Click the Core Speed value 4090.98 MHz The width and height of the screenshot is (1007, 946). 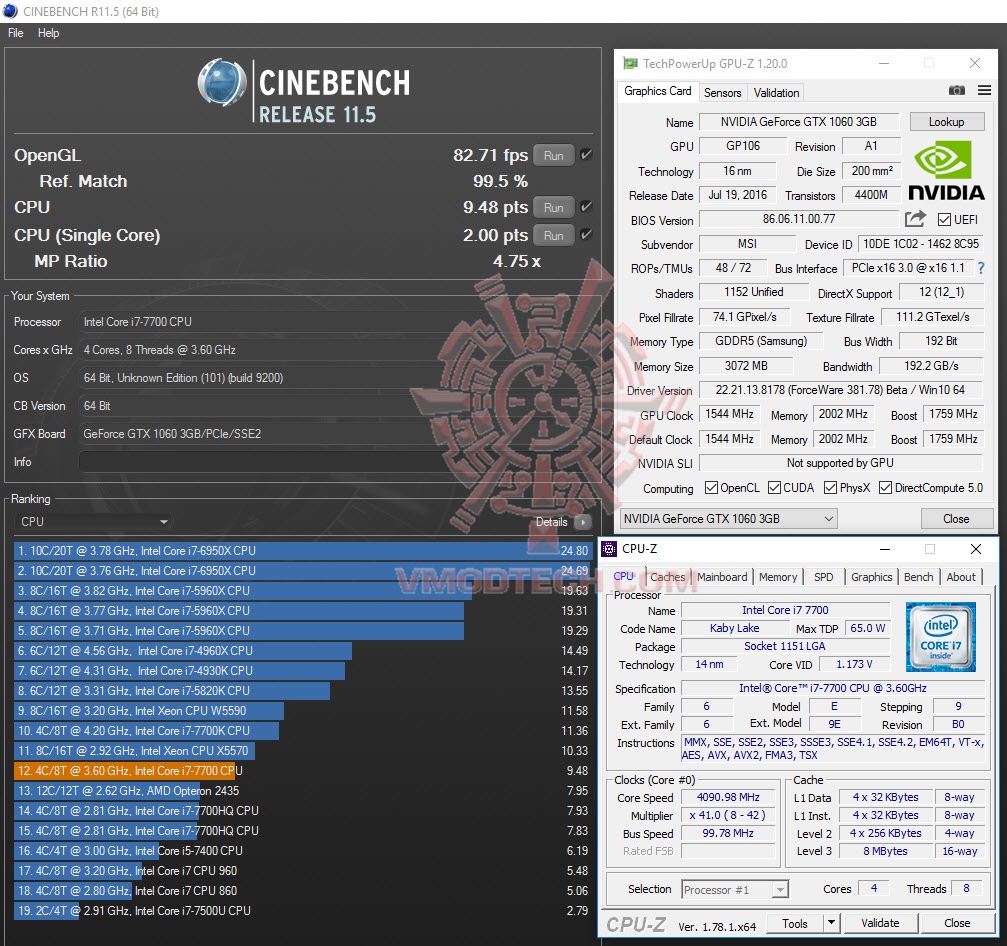pos(728,797)
